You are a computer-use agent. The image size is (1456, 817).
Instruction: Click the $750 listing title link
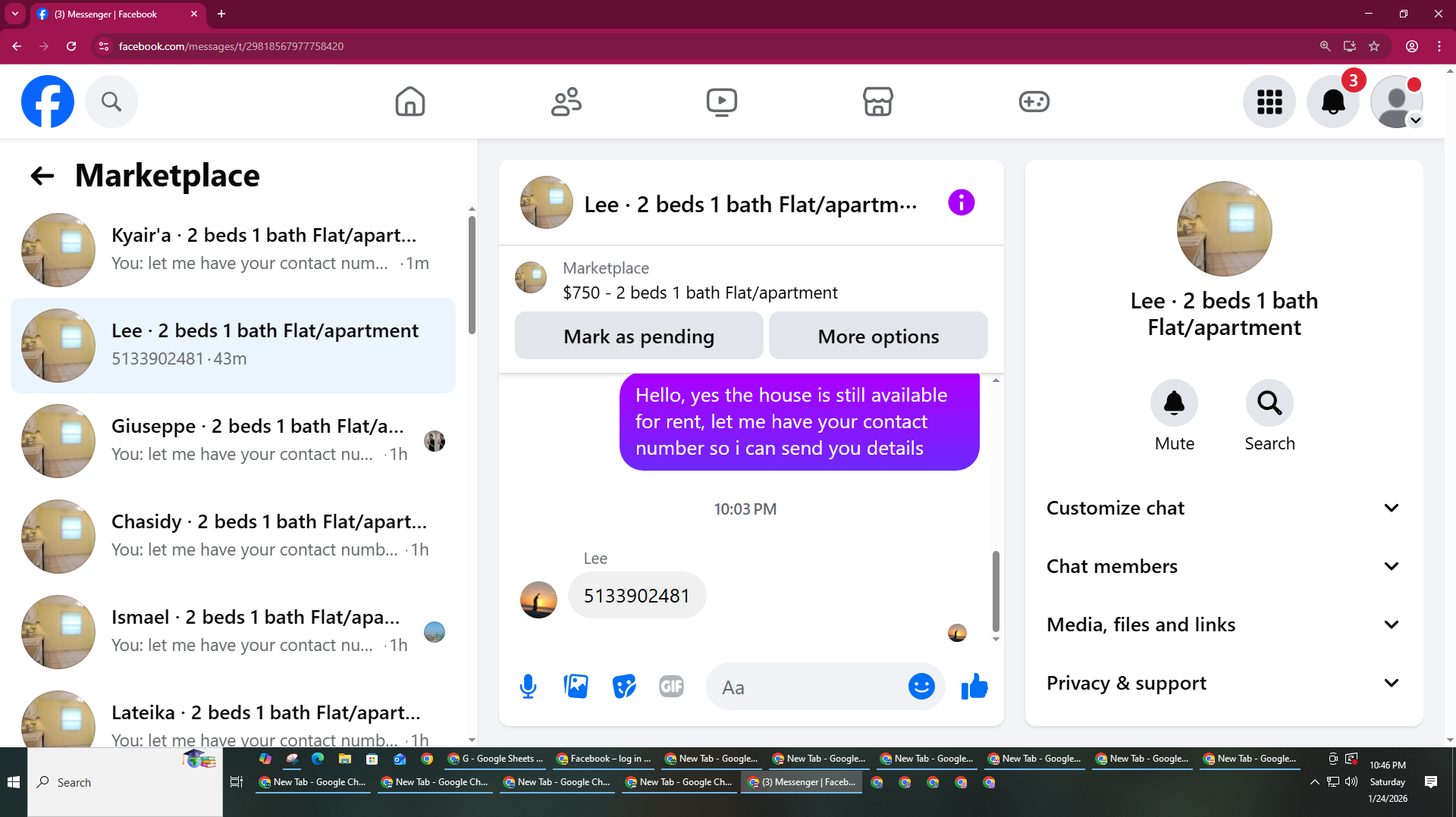click(700, 293)
